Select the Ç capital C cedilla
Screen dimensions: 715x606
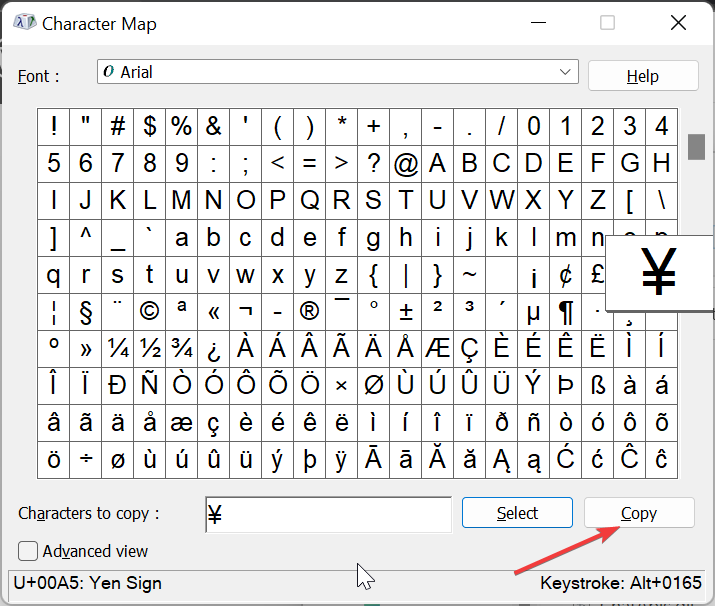[469, 349]
